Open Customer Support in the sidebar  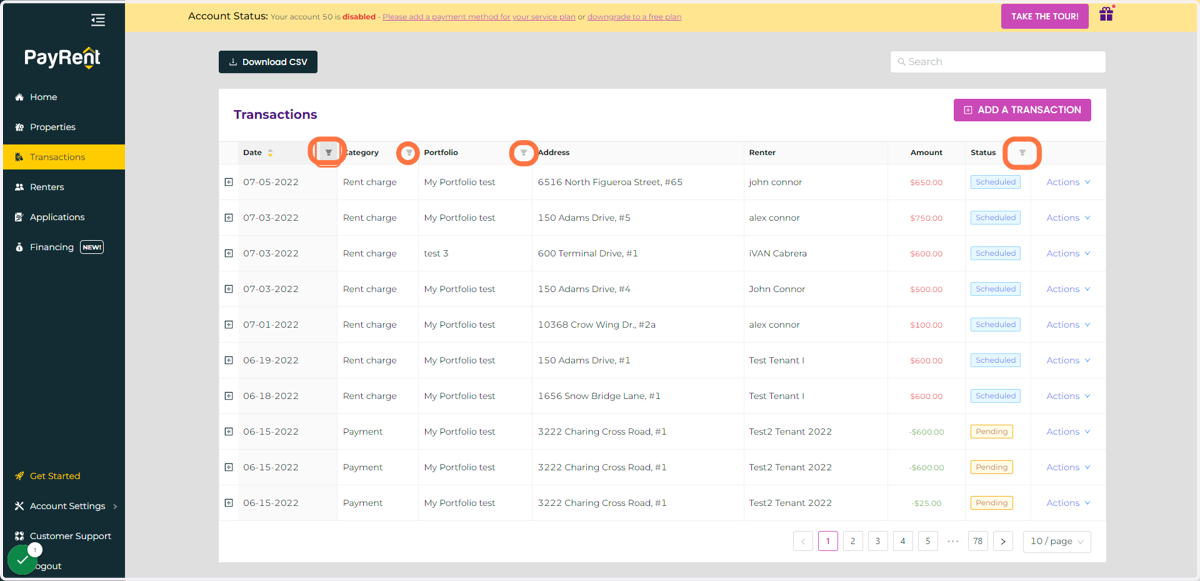tap(63, 536)
